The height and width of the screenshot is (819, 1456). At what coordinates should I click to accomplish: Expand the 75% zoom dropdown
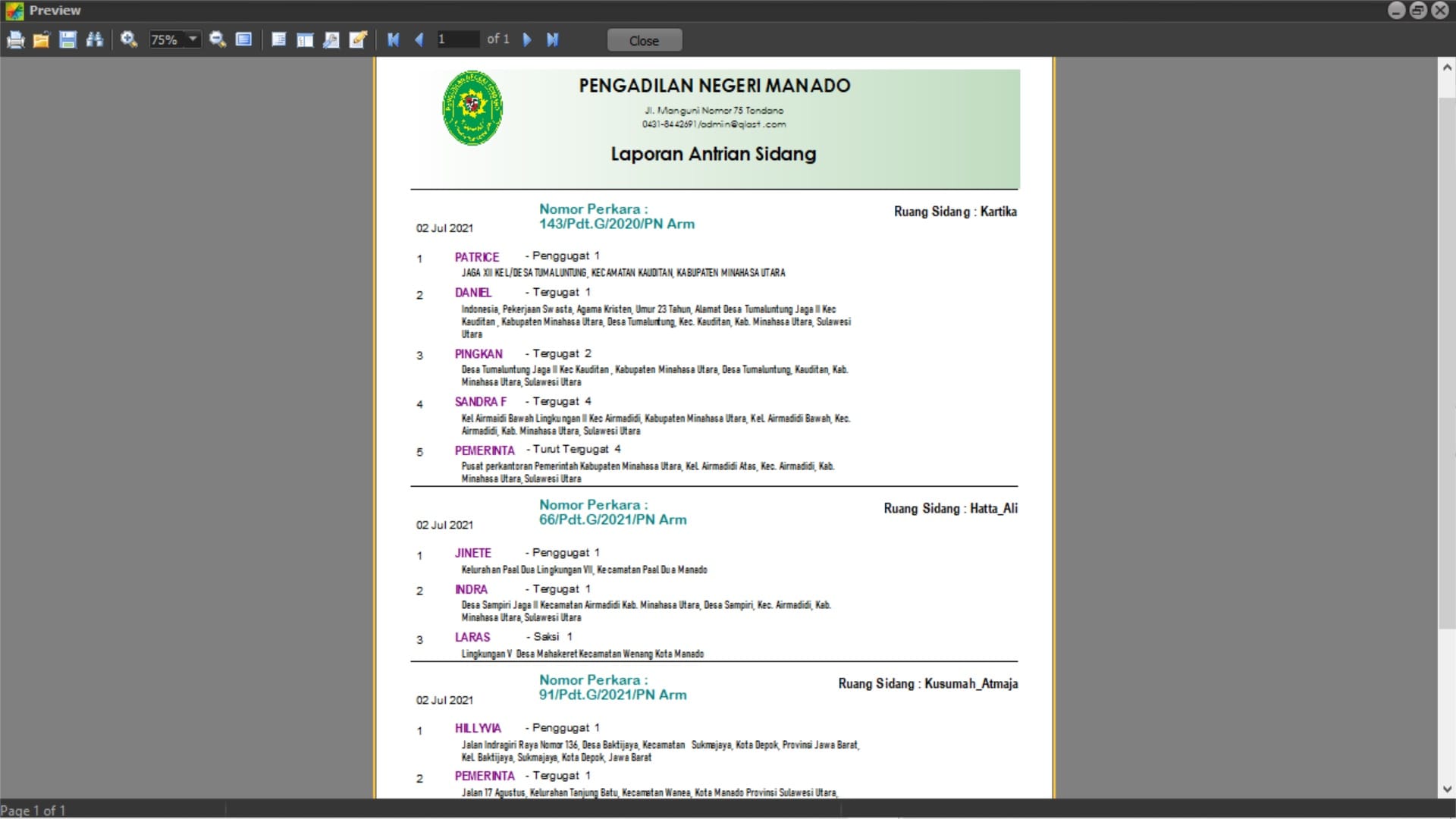pyautogui.click(x=193, y=39)
